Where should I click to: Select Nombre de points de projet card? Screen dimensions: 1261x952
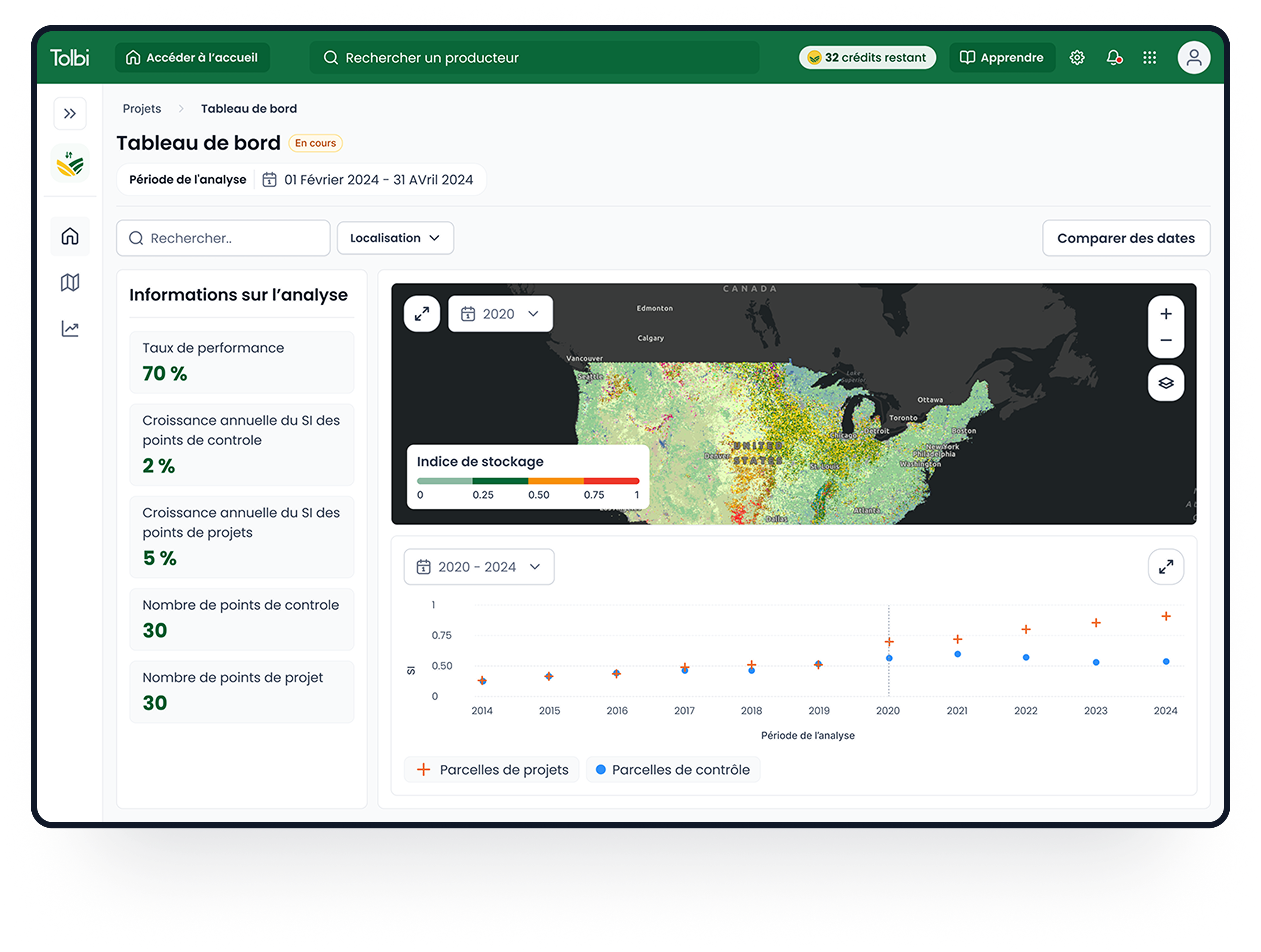tap(242, 692)
